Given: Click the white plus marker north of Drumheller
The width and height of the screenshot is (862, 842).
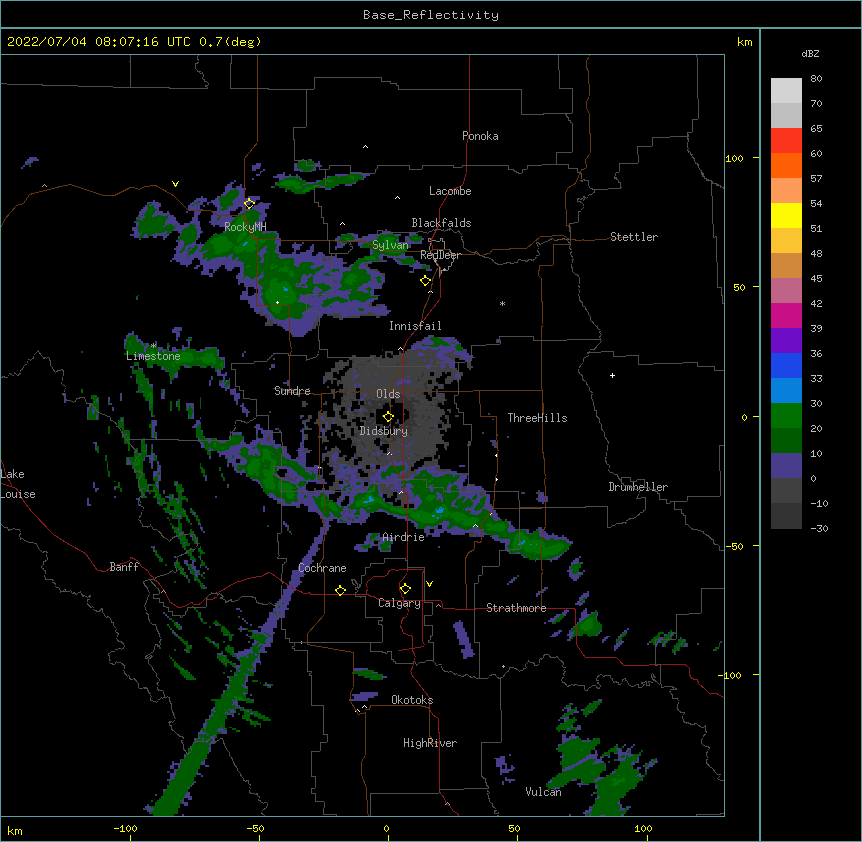Looking at the screenshot, I should 612,375.
